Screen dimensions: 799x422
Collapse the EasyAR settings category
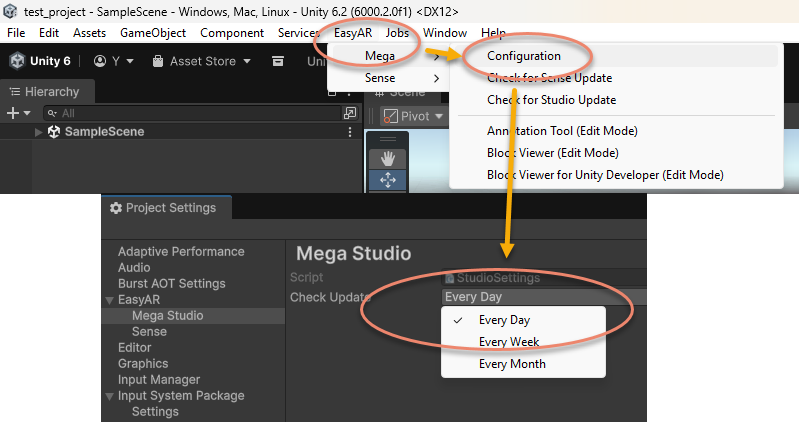pyautogui.click(x=109, y=300)
